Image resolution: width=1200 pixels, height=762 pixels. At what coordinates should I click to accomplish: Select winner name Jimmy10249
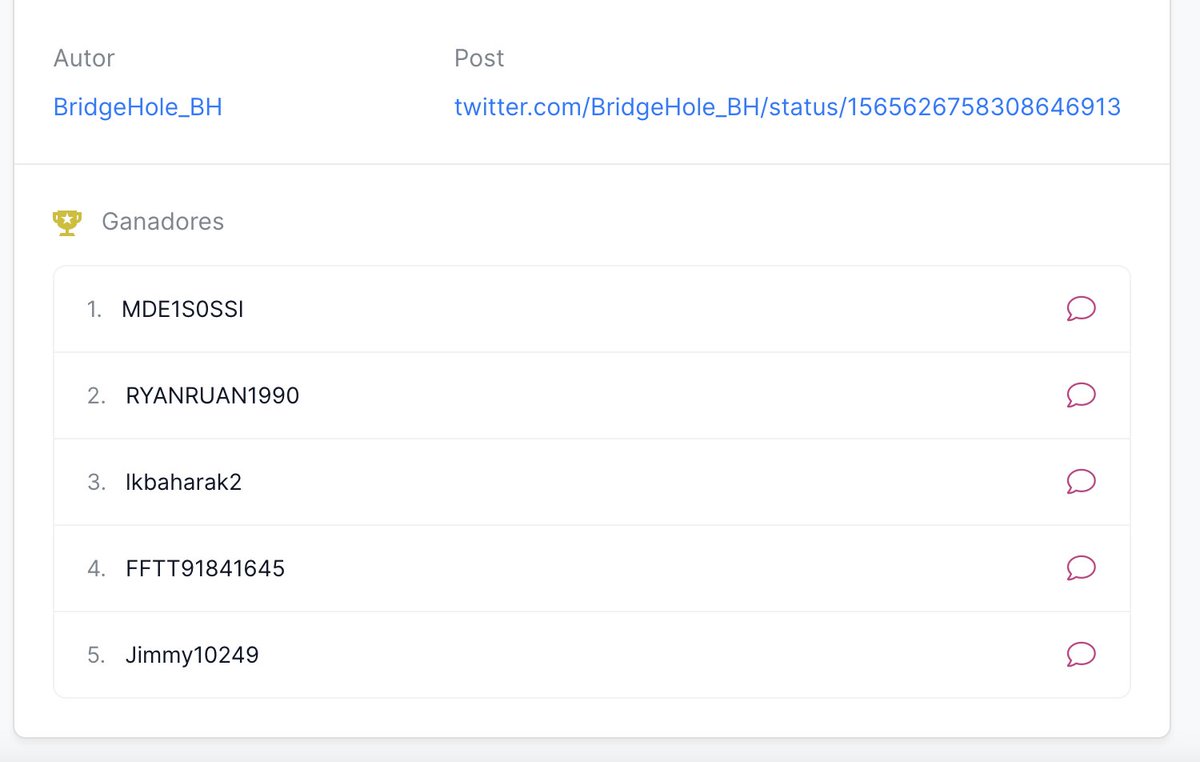click(x=192, y=656)
